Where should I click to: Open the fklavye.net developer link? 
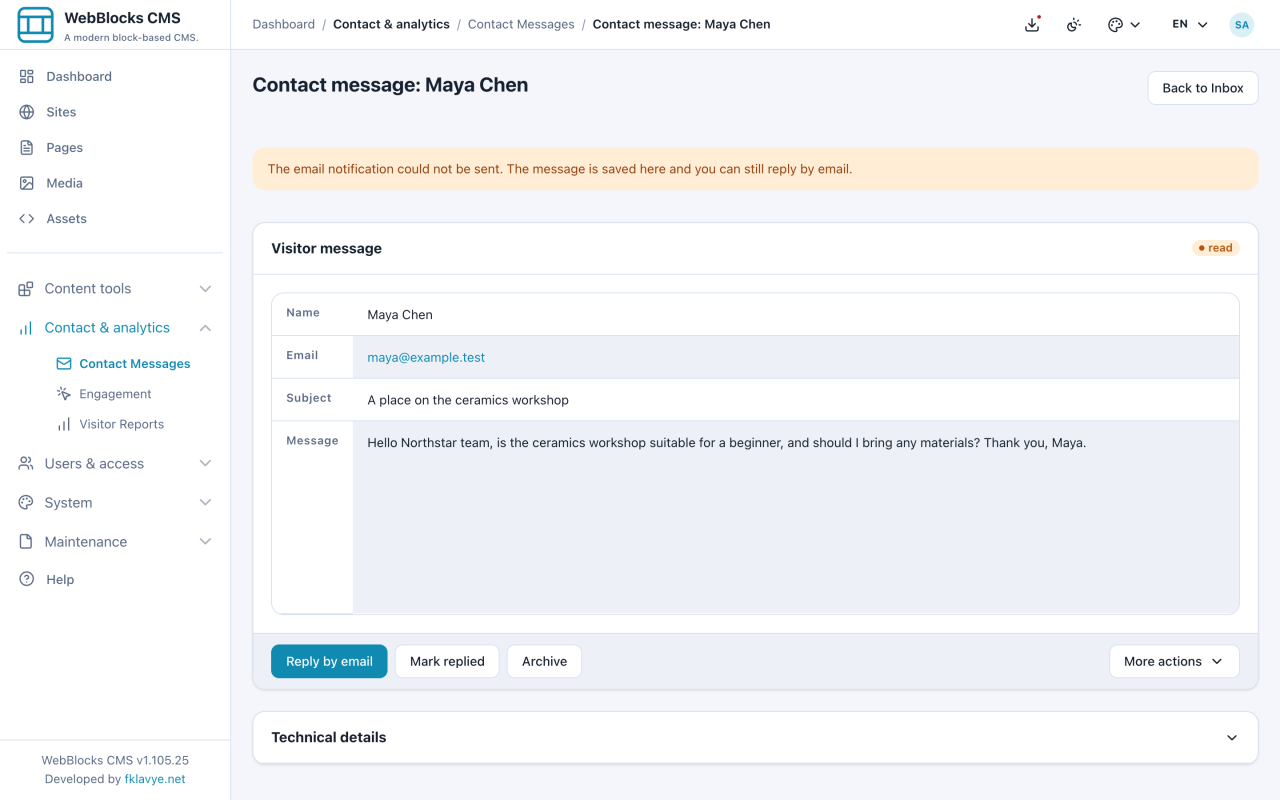(155, 779)
